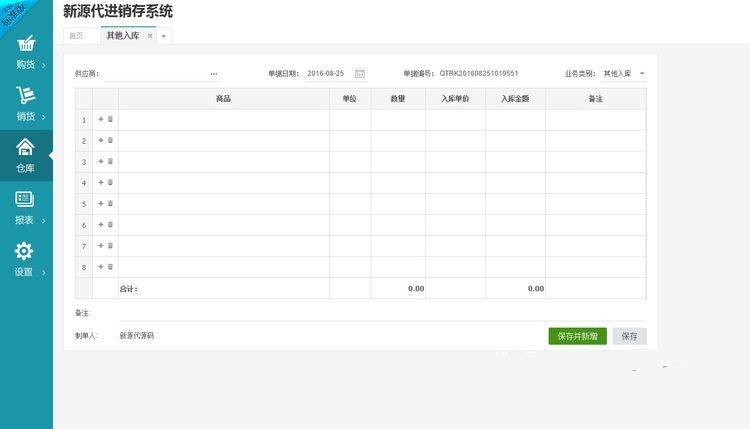Click the 数量 column header
The width and height of the screenshot is (750, 429).
point(398,99)
